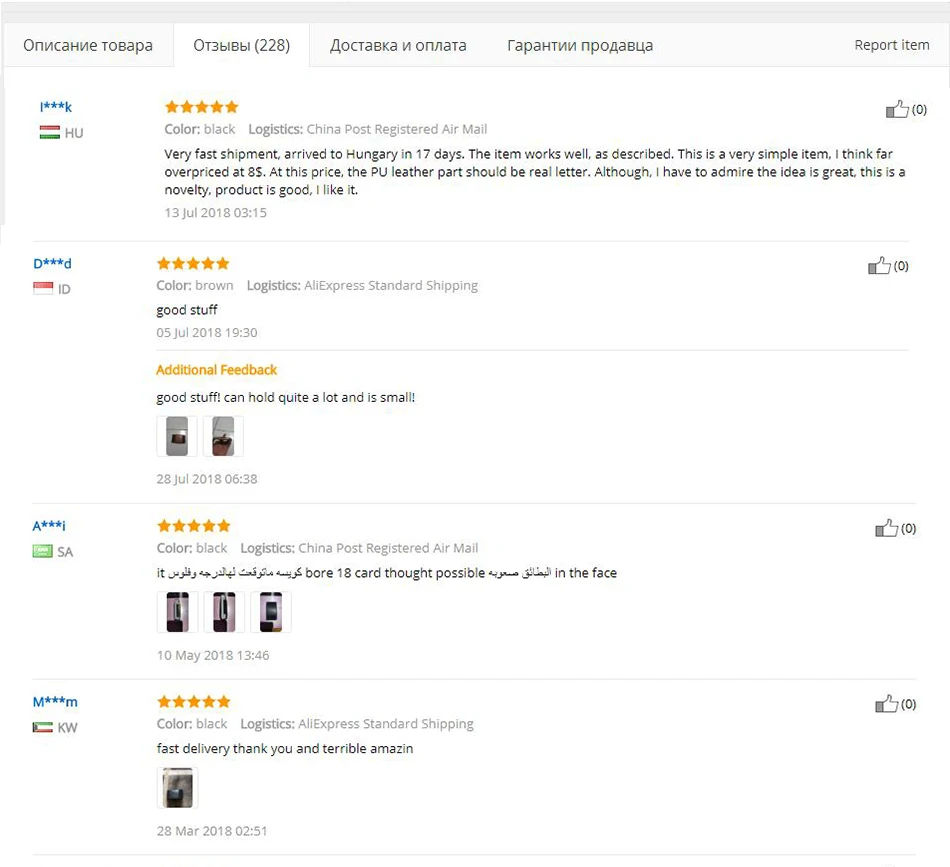Viewport: 950px width, 867px height.
Task: Click the Saudi Arabia flag icon
Action: point(42,551)
